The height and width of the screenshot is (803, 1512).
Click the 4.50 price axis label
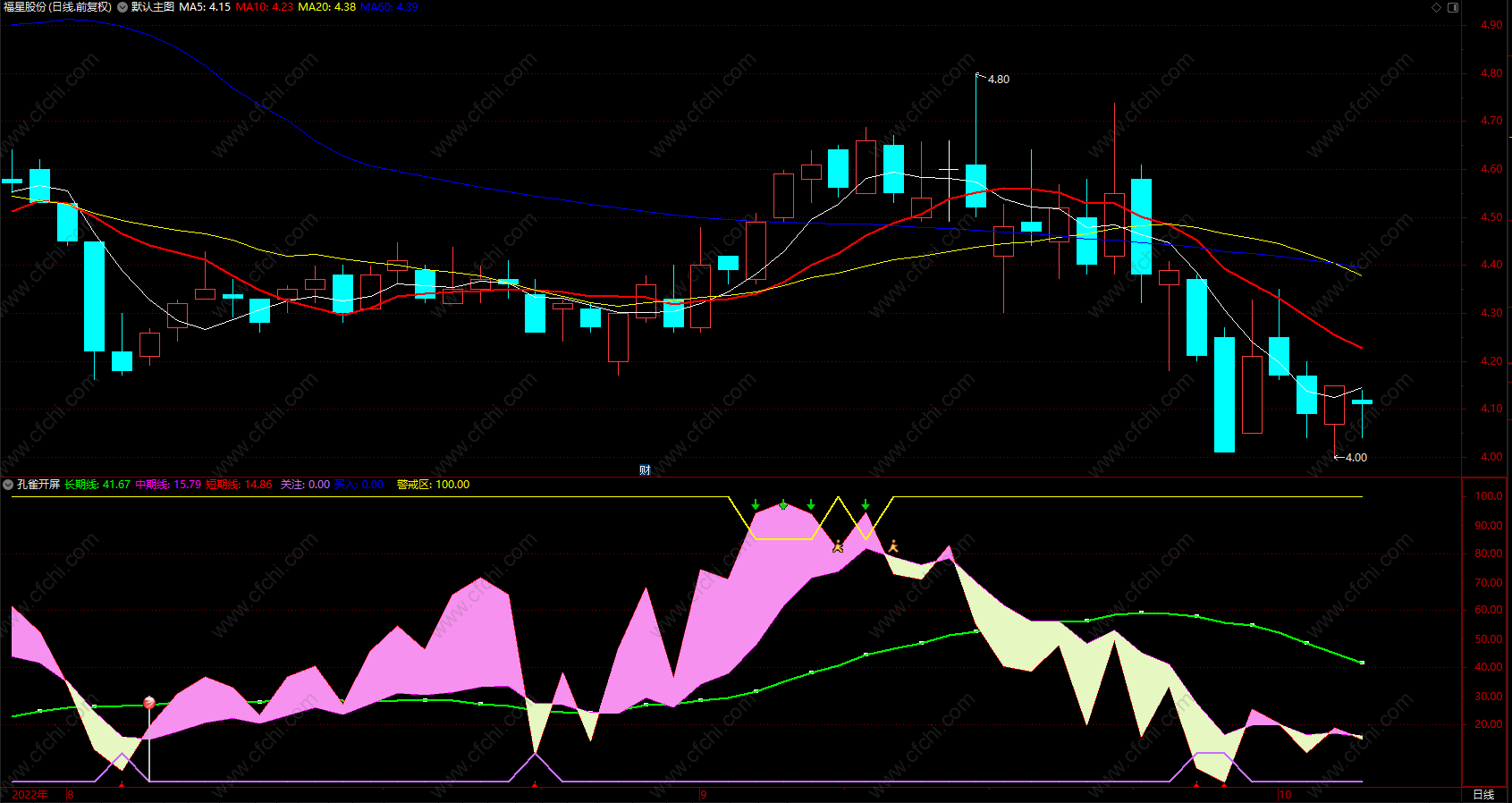1491,217
